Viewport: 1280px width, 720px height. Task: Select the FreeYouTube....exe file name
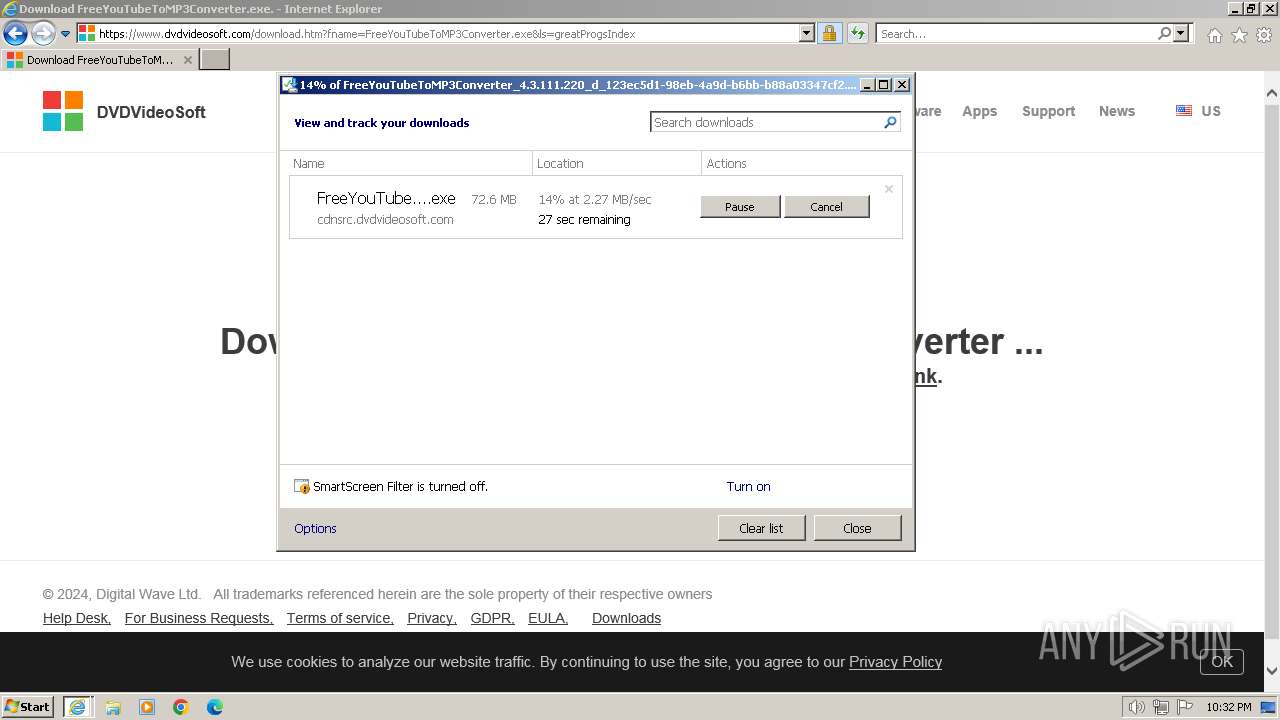pos(386,198)
